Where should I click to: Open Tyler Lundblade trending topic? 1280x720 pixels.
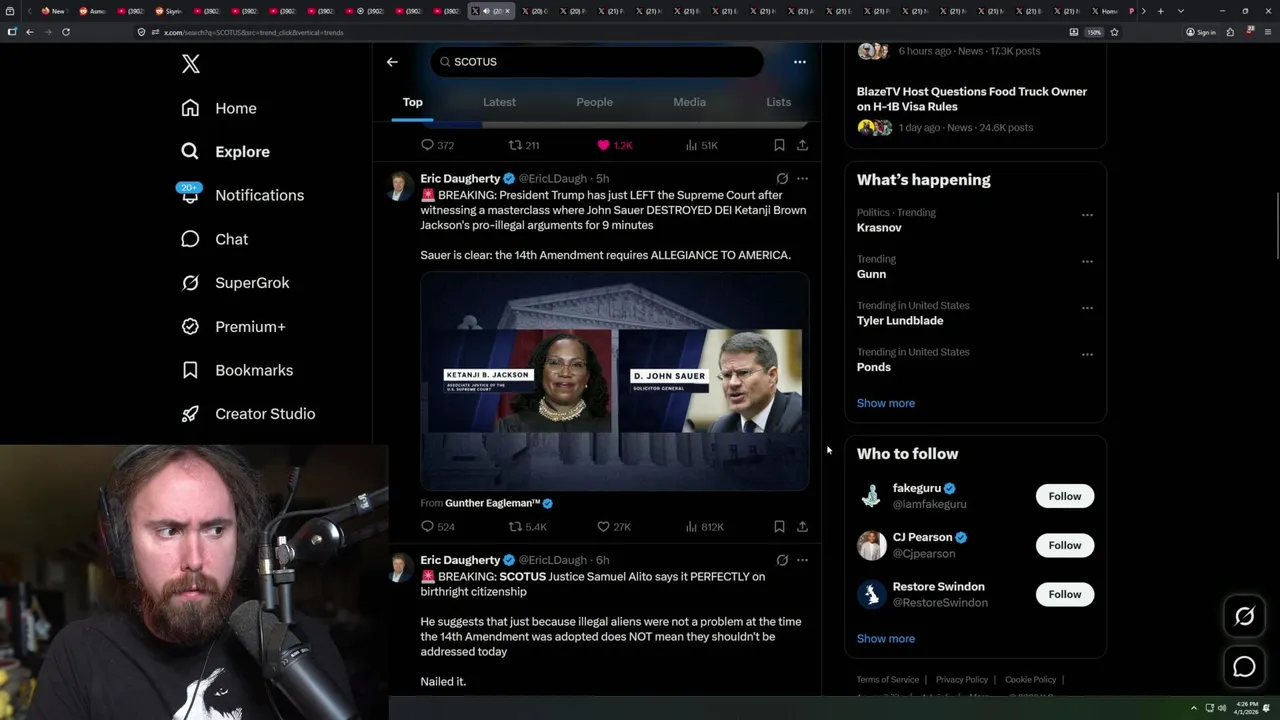coord(900,321)
